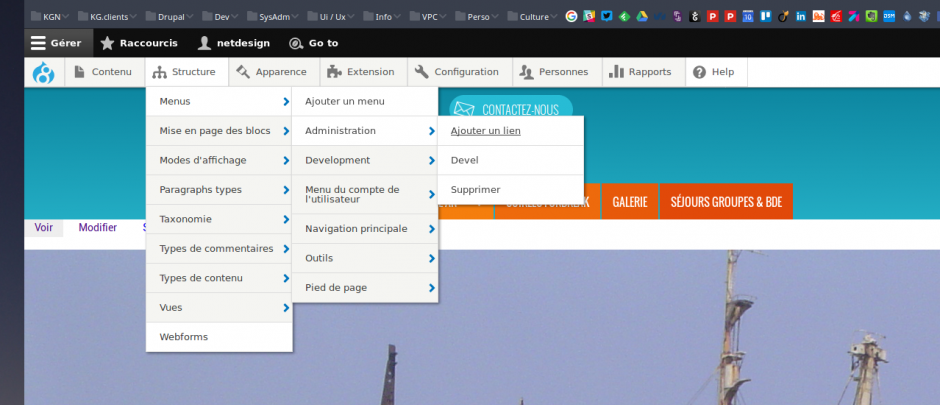Choose Webforms from the Structure menu
The width and height of the screenshot is (940, 405).
coord(184,337)
